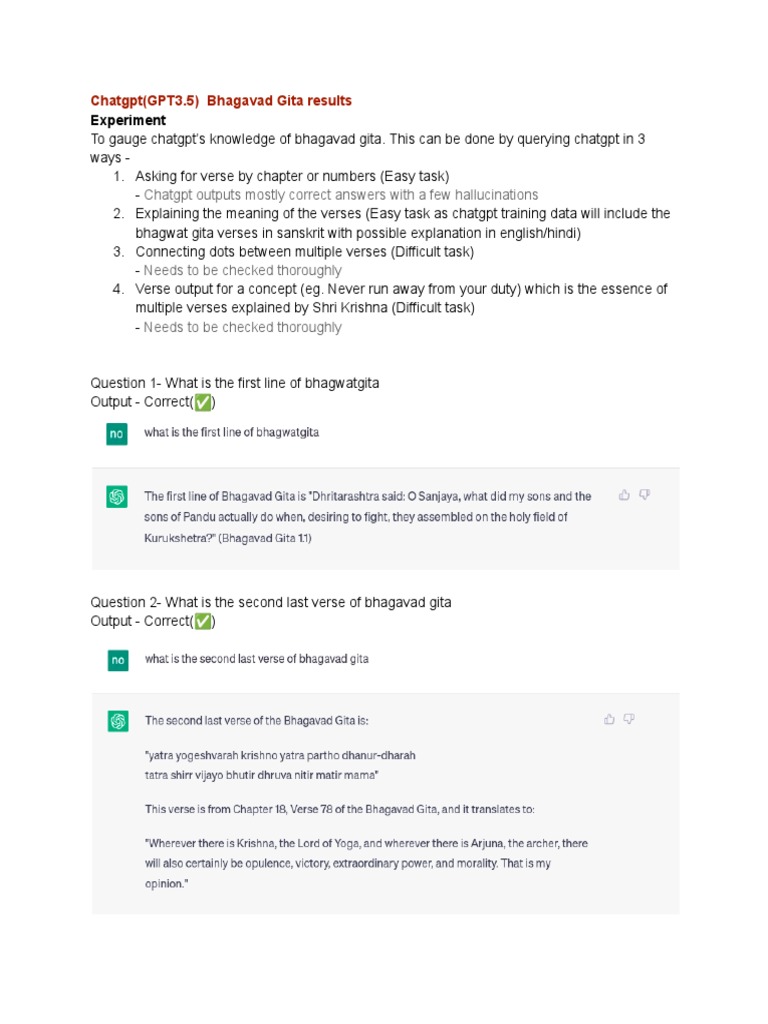Click the 'Question 1- What is the first line' heading
This screenshot has height=1024, width=768.
[235, 383]
